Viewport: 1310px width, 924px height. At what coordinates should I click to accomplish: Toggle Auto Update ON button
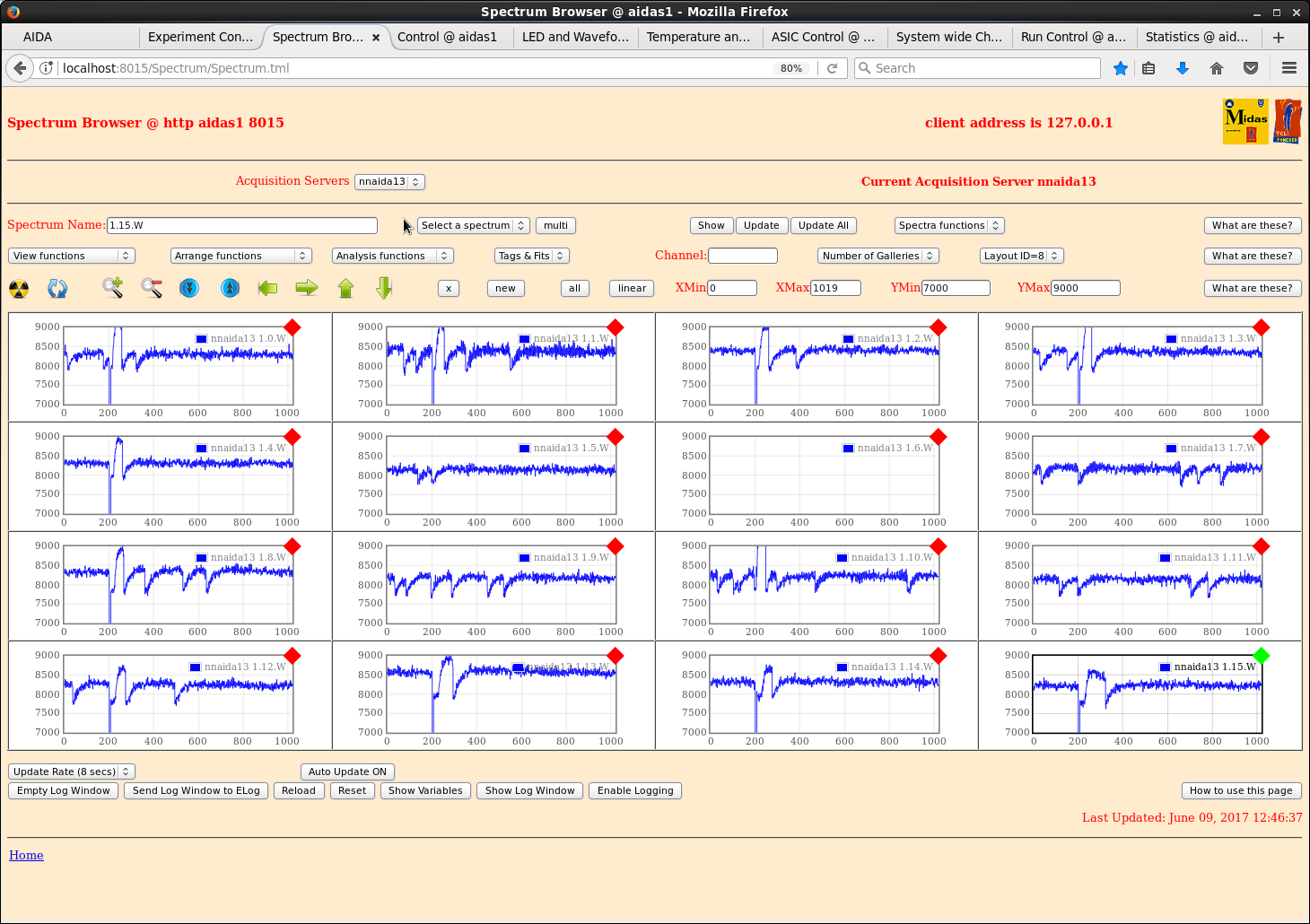coord(347,771)
